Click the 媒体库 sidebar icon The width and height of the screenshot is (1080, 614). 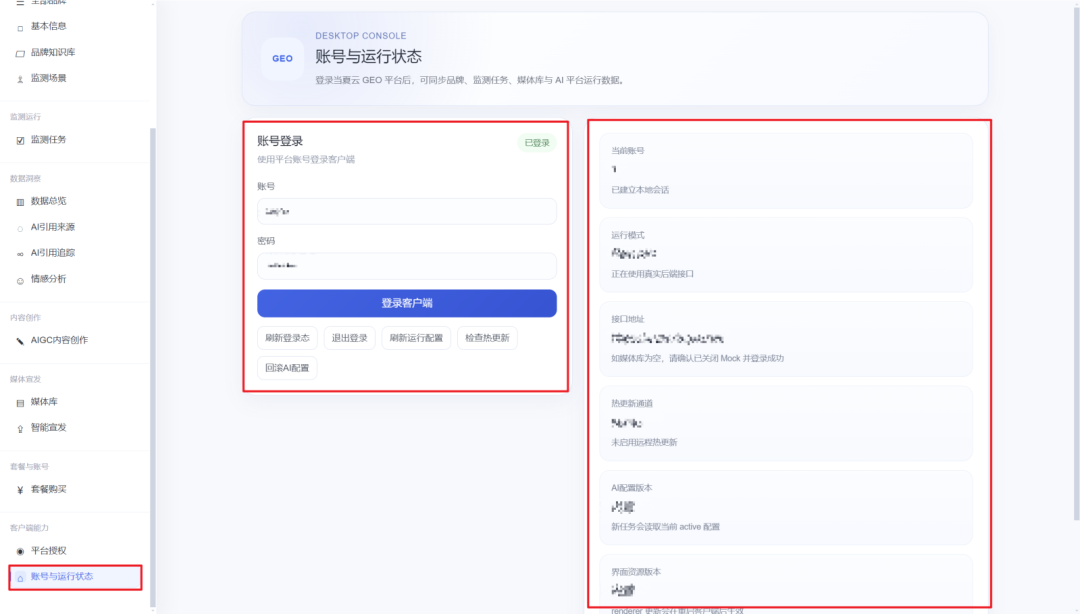point(20,402)
